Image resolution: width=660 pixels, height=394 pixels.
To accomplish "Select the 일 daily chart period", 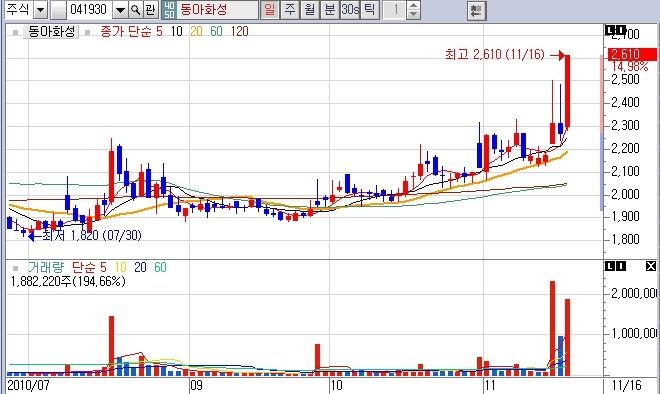I will click(269, 10).
